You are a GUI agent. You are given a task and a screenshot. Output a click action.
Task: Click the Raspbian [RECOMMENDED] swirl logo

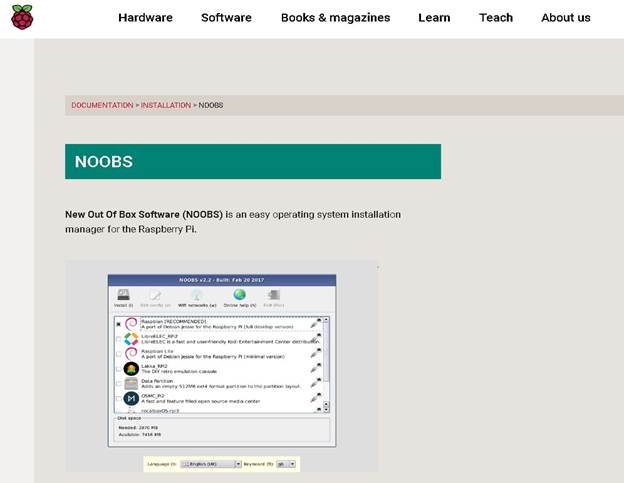(131, 324)
